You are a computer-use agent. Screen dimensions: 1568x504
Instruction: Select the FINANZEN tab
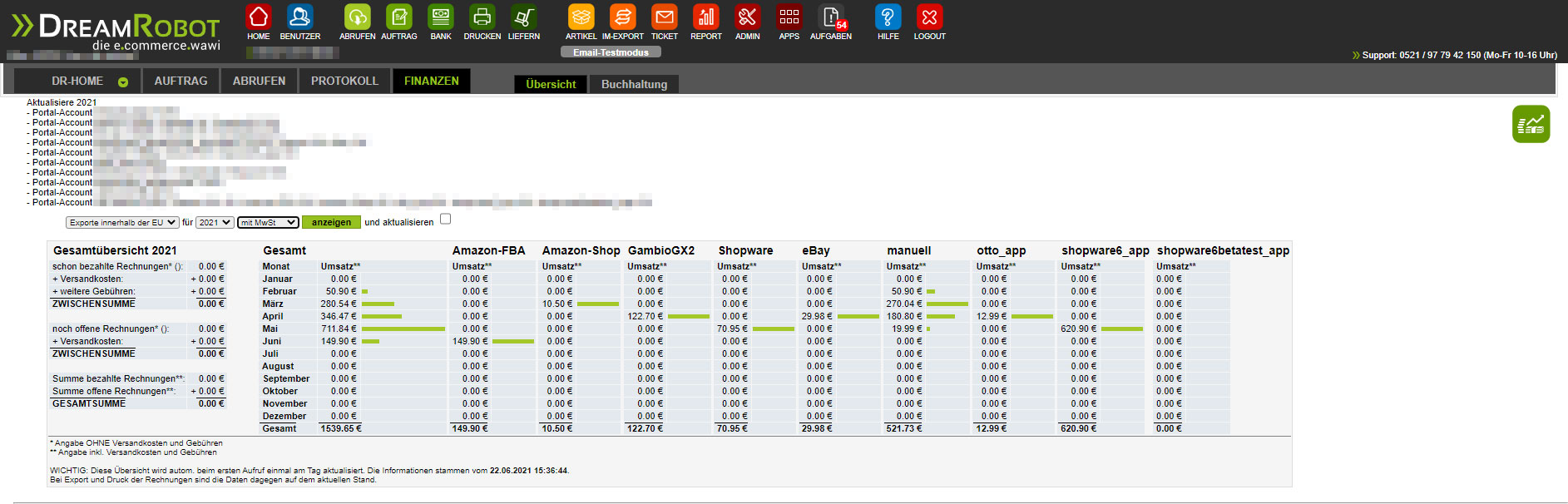point(432,81)
